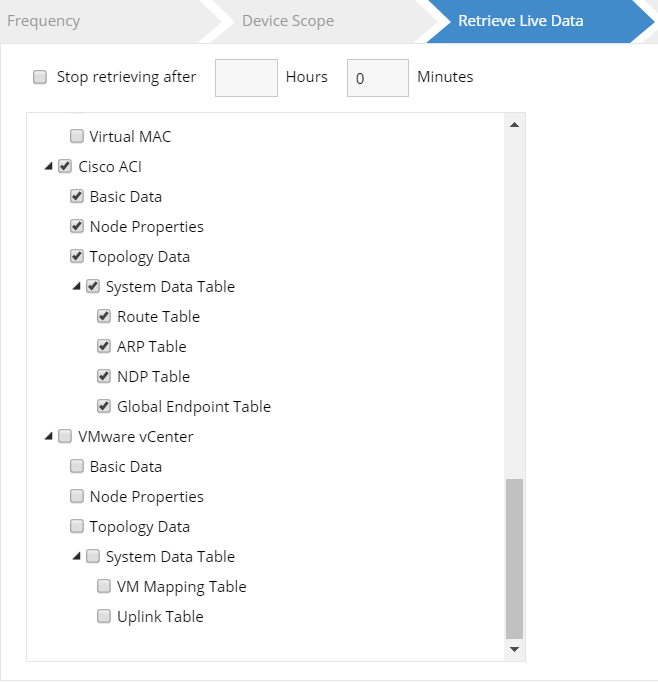The height and width of the screenshot is (683, 658).
Task: Check the VMware vCenter checkbox
Action: pos(65,436)
